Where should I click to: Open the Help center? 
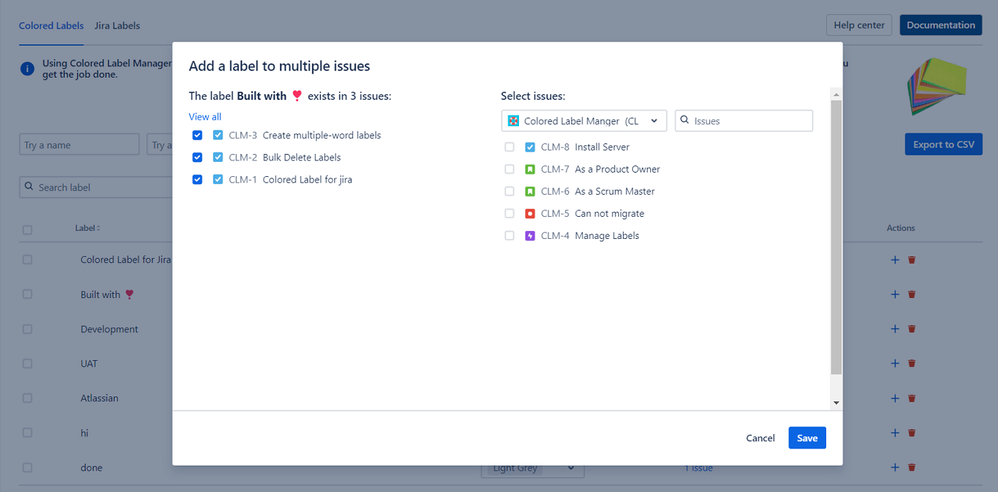coord(859,25)
